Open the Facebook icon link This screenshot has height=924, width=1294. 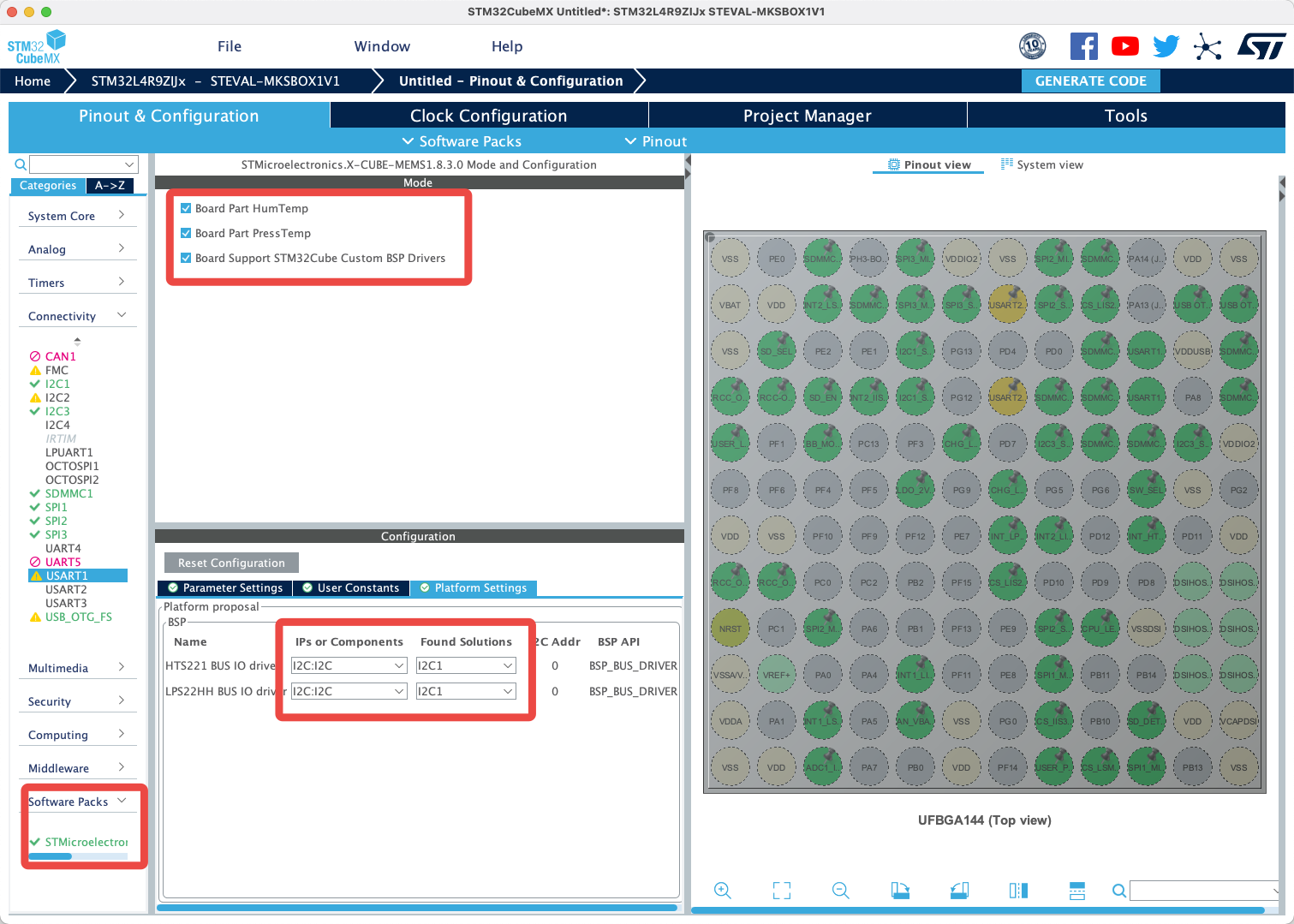tap(1083, 46)
